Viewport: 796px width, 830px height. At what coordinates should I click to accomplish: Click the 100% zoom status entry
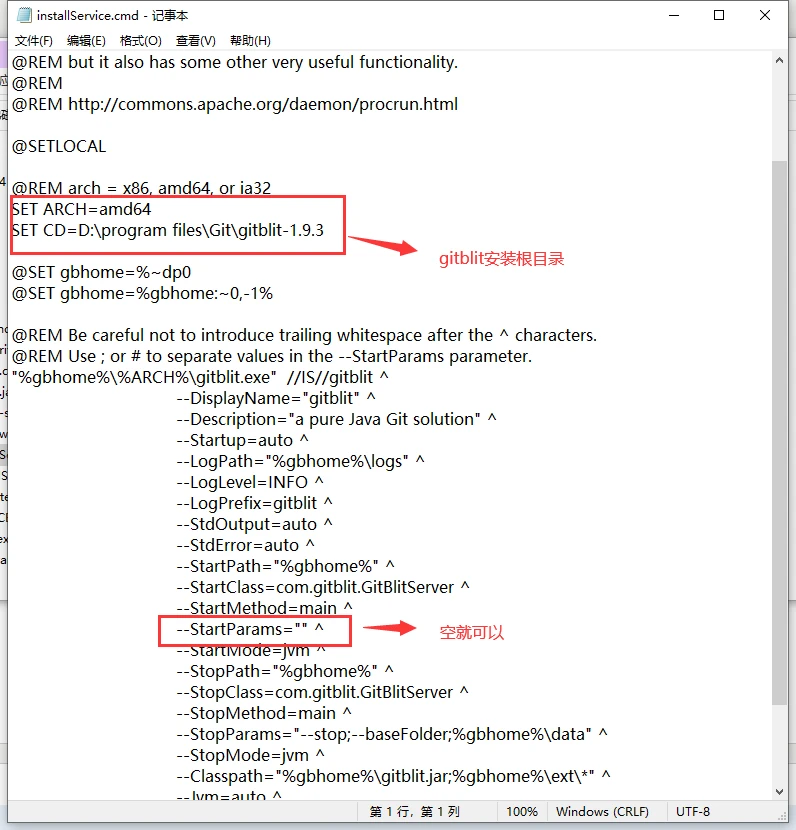[522, 811]
